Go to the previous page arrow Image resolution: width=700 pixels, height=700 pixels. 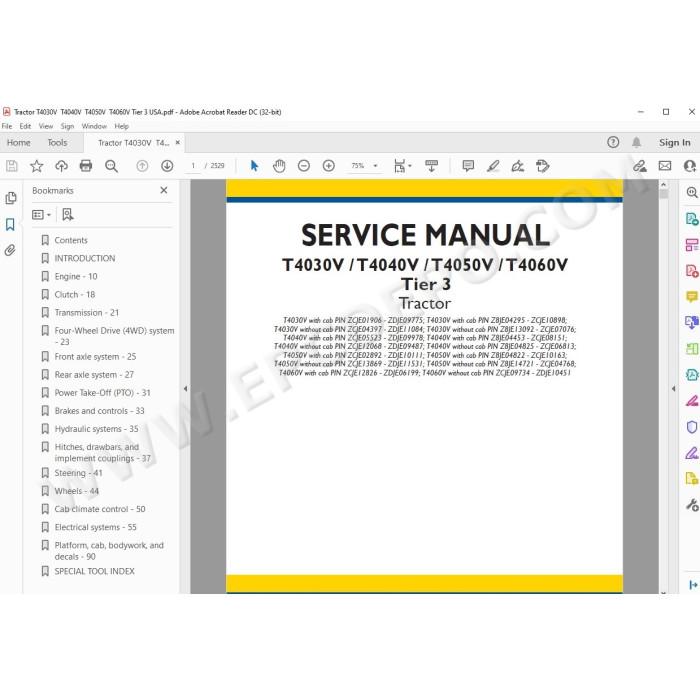pyautogui.click(x=142, y=166)
